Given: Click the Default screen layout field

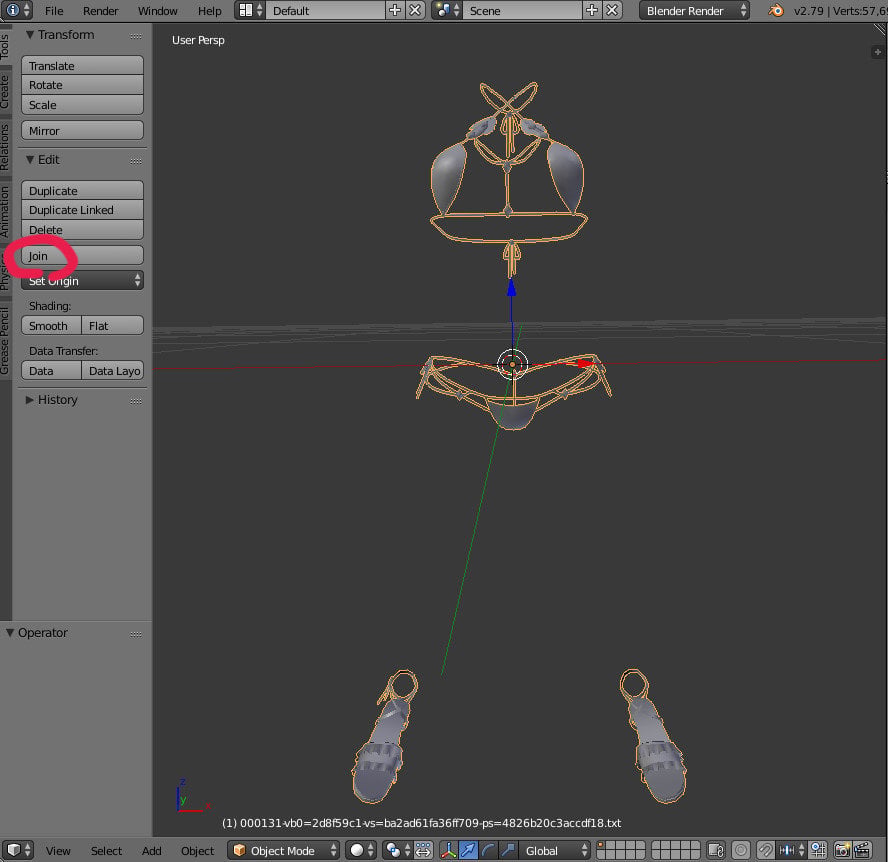Looking at the screenshot, I should coord(326,10).
